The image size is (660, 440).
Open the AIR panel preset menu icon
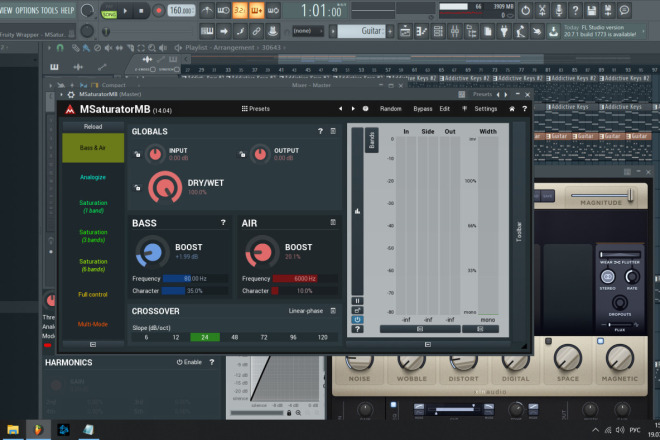click(333, 222)
